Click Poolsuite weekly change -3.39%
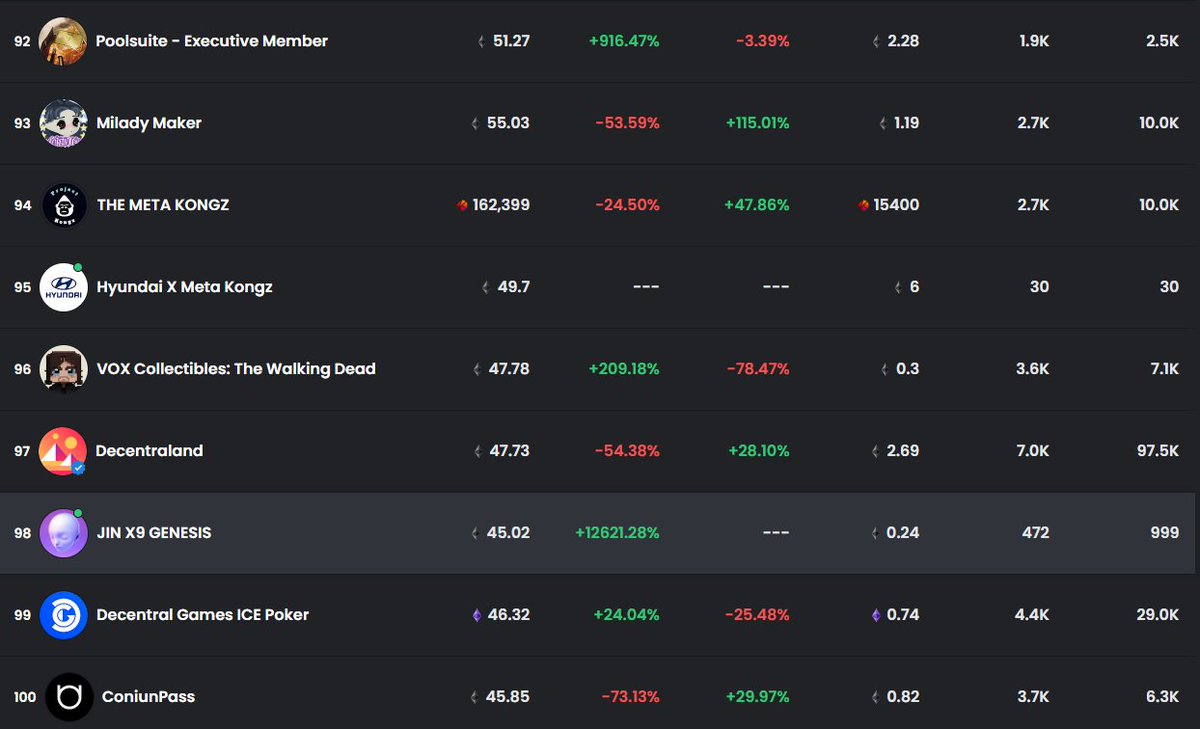Image resolution: width=1200 pixels, height=729 pixels. tap(763, 41)
